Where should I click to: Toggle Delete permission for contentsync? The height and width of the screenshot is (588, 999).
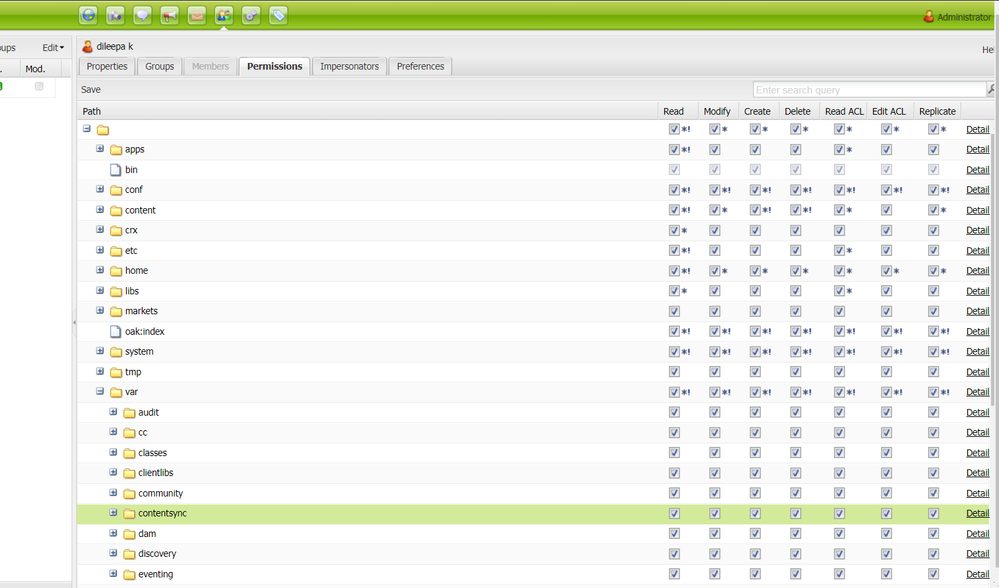click(x=796, y=514)
